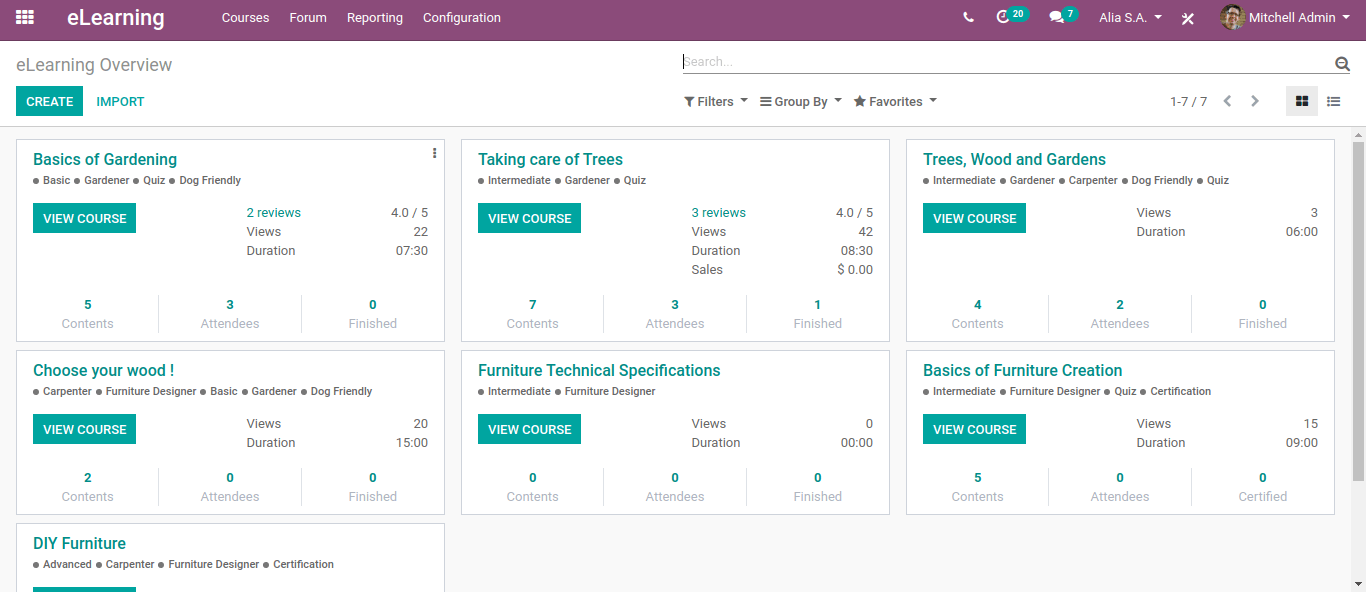The width and height of the screenshot is (1366, 592).
Task: Open 7 Contents of Taking care of Trees
Action: tap(533, 314)
